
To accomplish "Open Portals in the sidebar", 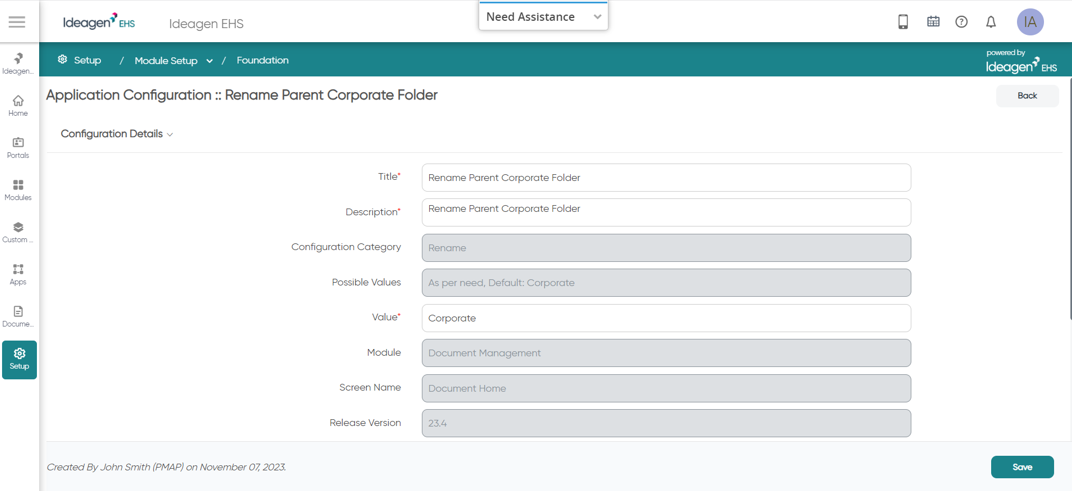I will [x=18, y=148].
